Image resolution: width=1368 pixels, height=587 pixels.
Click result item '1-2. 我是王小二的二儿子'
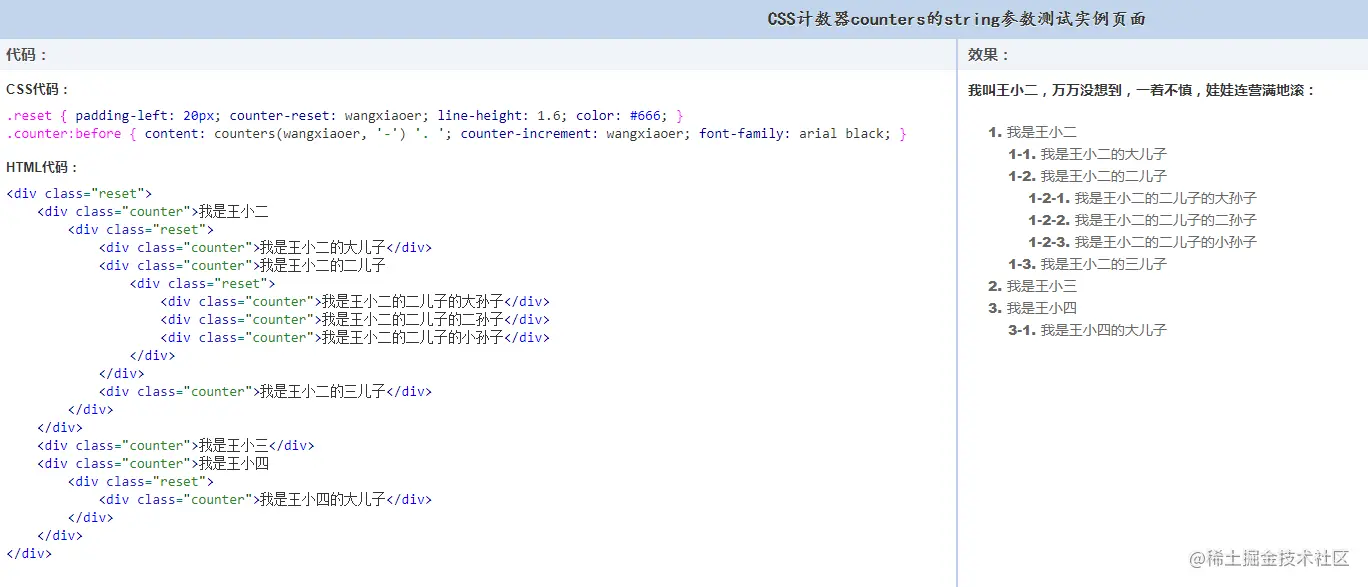(x=1087, y=176)
